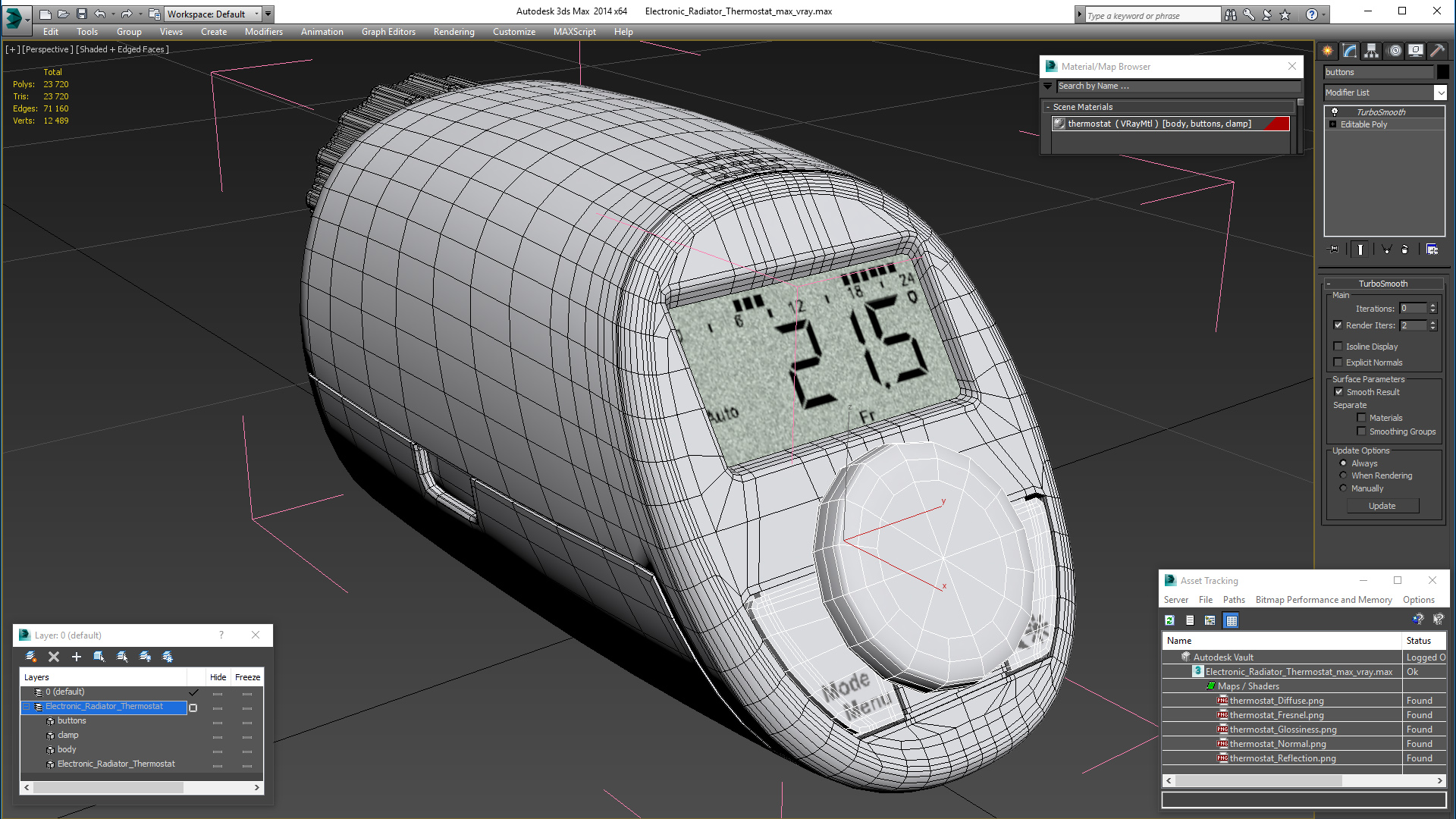Image resolution: width=1456 pixels, height=819 pixels.
Task: Select the When Rendering radio option
Action: (1343, 475)
